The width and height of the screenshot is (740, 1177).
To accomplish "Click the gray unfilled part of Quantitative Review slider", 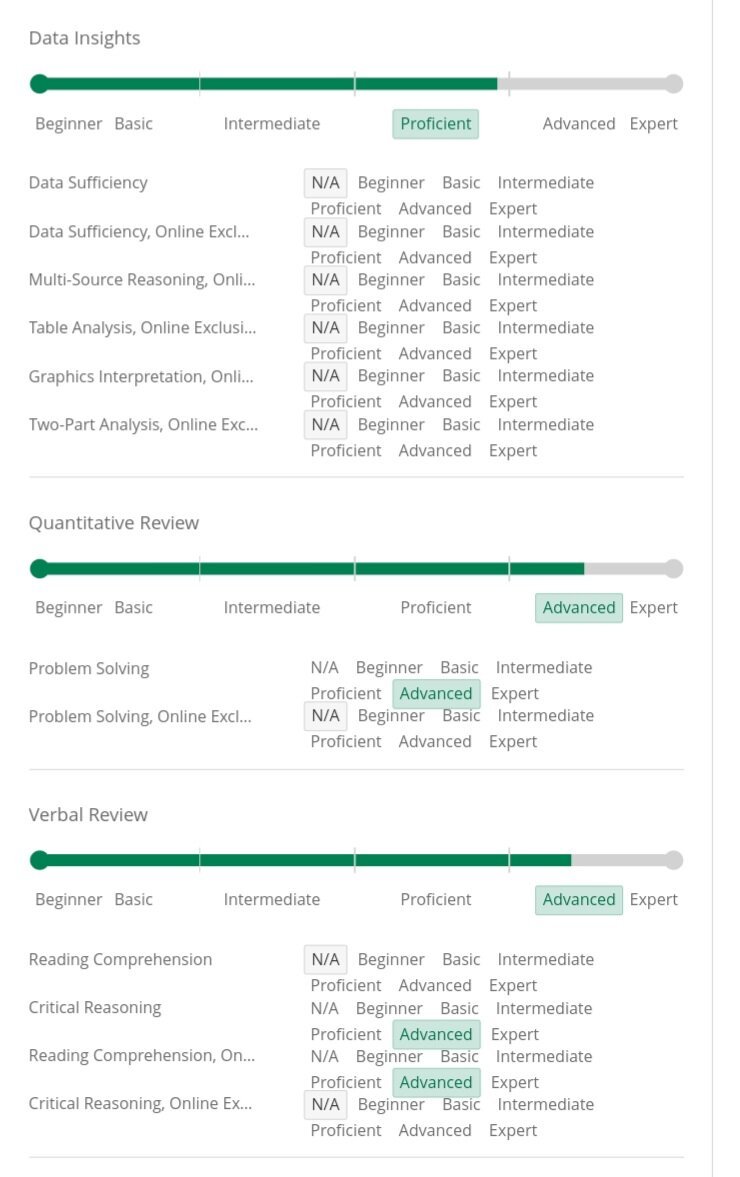I will (x=628, y=569).
